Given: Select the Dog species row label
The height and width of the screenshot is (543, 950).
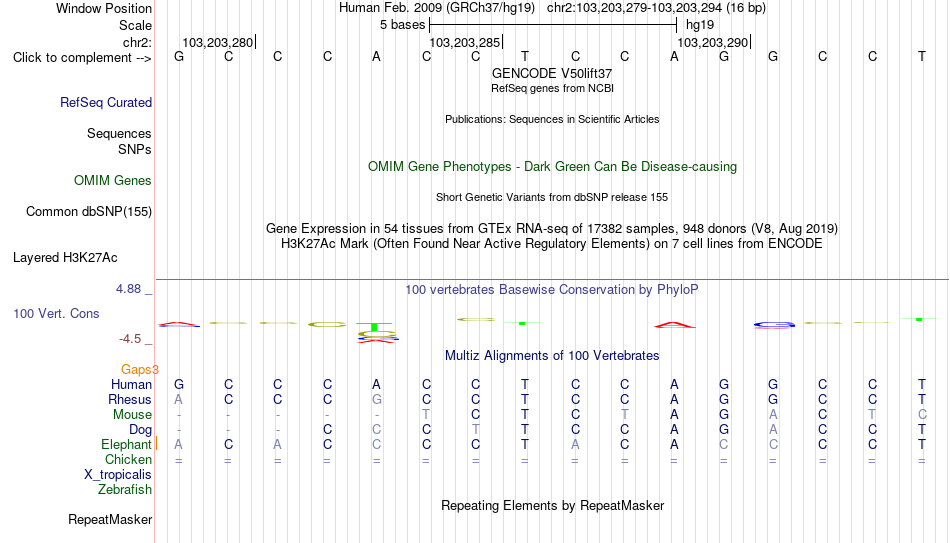Looking at the screenshot, I should [x=141, y=430].
